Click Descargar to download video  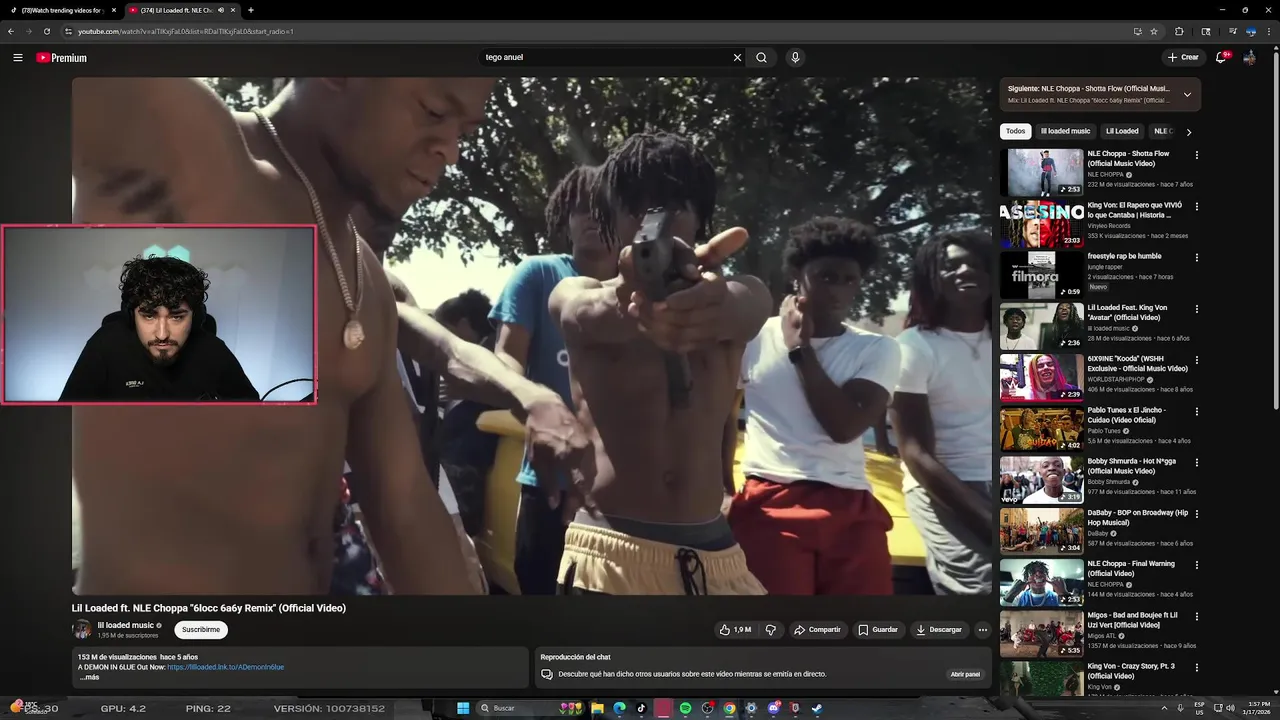click(x=939, y=630)
